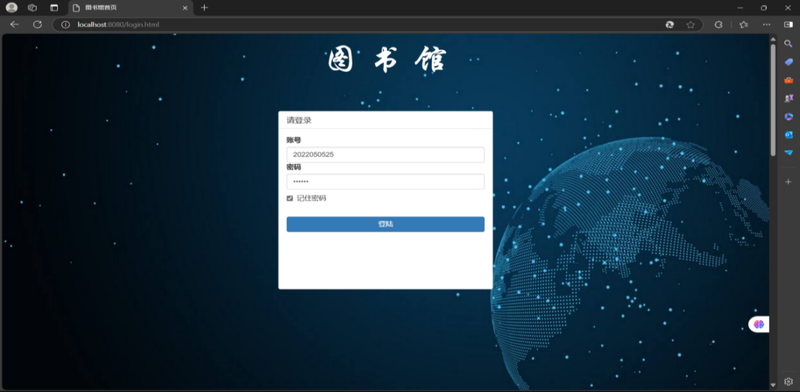The width and height of the screenshot is (800, 392).
Task: Open a new browser tab
Action: [x=204, y=8]
